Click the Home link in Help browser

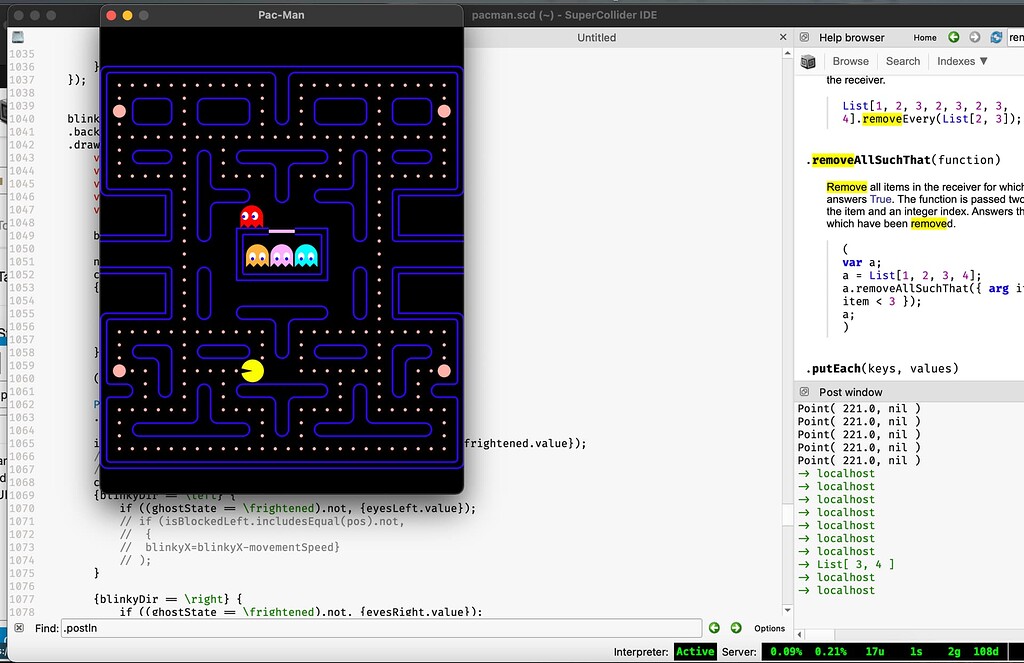[x=925, y=38]
